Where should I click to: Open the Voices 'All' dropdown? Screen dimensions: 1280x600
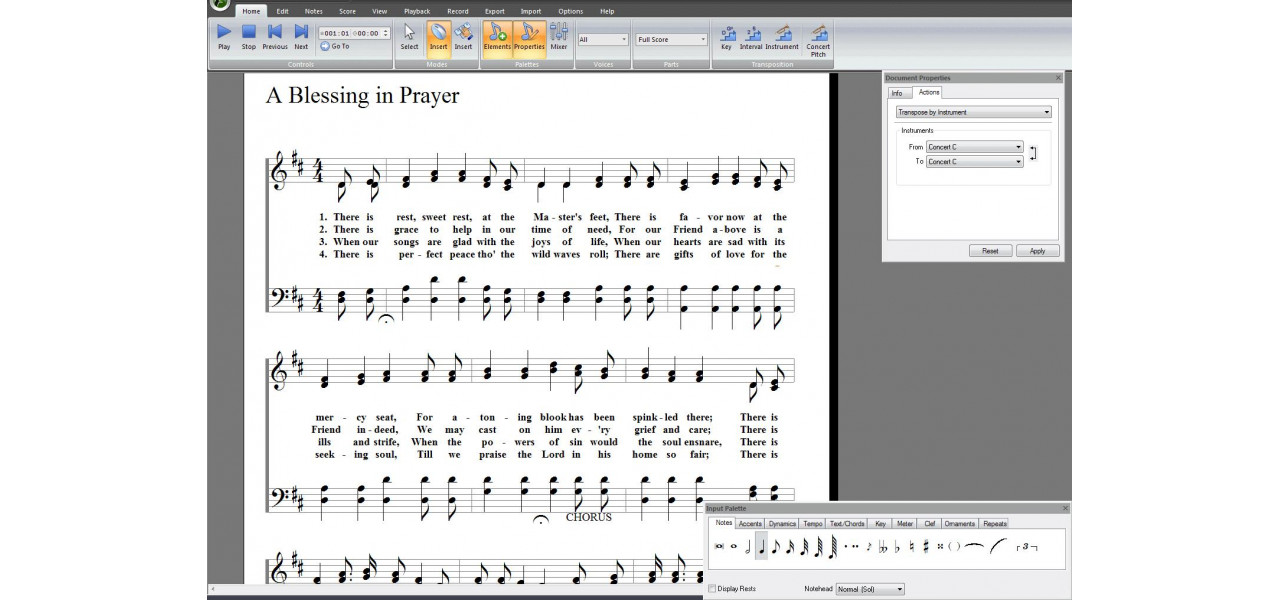(603, 40)
